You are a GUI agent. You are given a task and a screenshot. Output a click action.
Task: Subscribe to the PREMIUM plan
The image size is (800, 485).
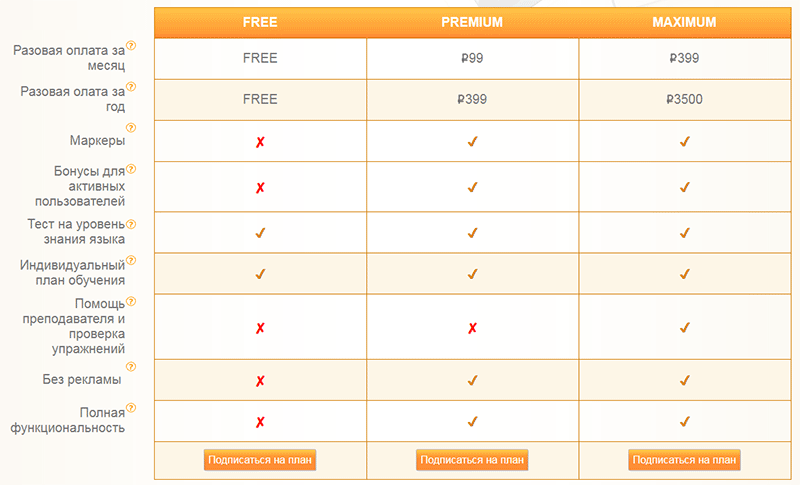[472, 460]
